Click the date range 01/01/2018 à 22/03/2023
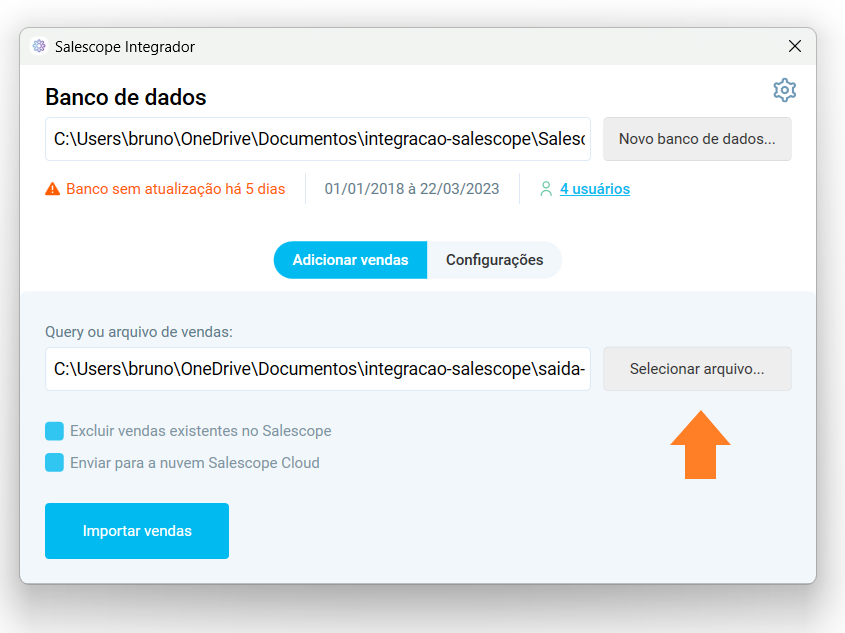Image resolution: width=845 pixels, height=633 pixels. coord(412,189)
